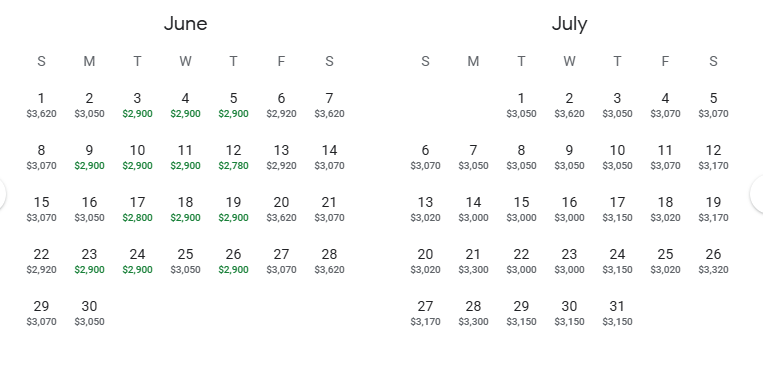Click the June month heading
763x374 pixels.
click(185, 23)
